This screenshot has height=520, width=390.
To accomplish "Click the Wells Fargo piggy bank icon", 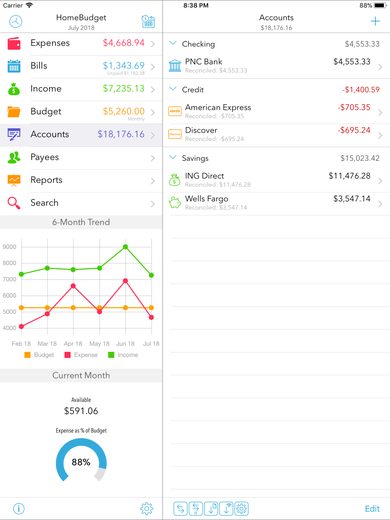I will pyautogui.click(x=175, y=203).
